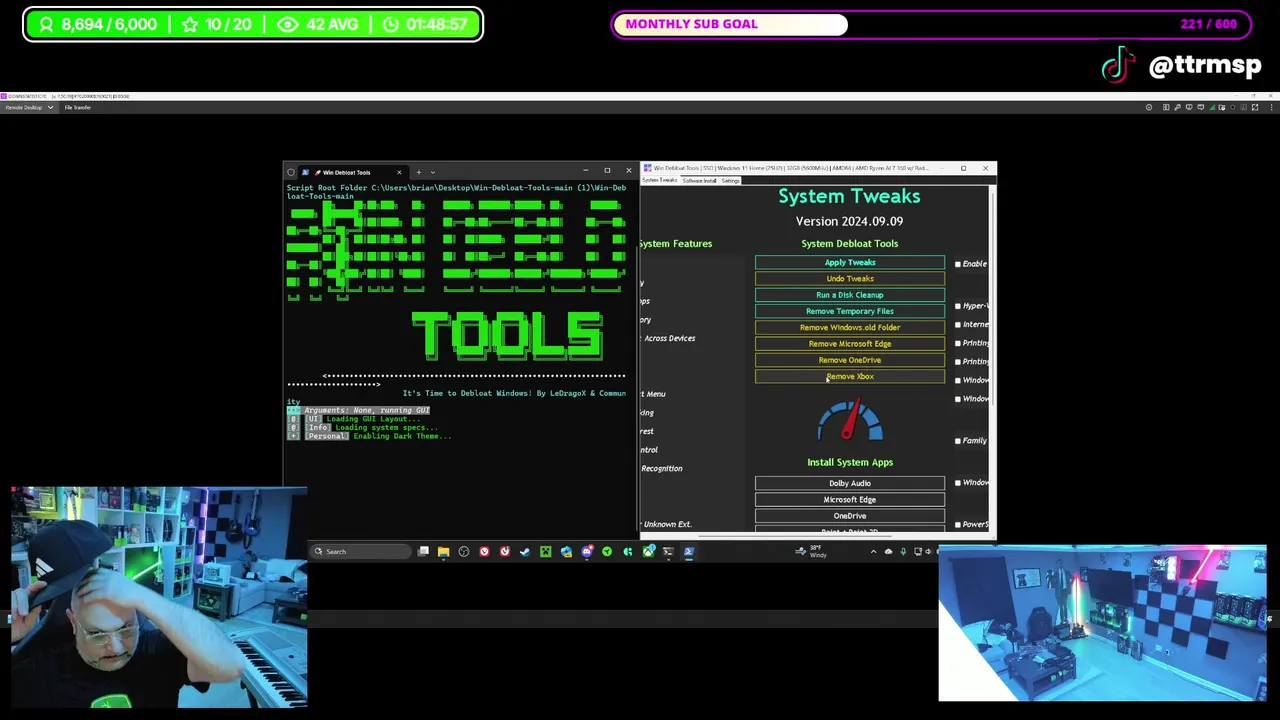Click the System Debloat Tools heading
This screenshot has height=720, width=1280.
point(850,244)
